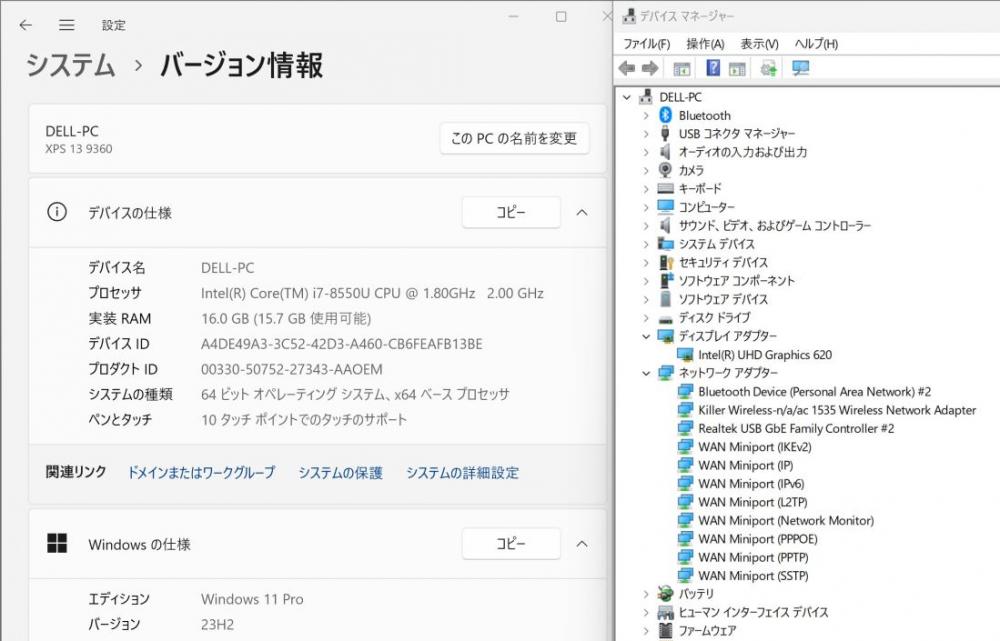Collapse the ディスプレイ アダプター node

(x=645, y=336)
